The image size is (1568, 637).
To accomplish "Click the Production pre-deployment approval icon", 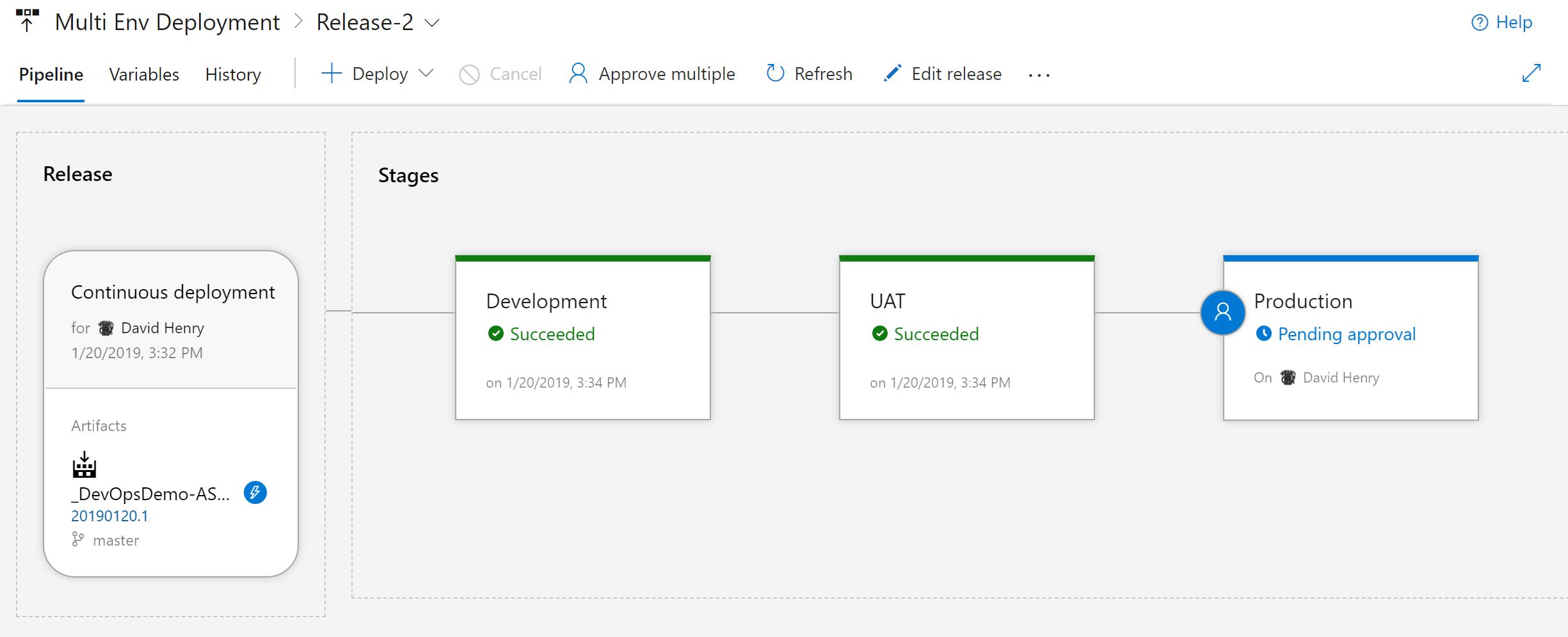I will click(x=1222, y=312).
